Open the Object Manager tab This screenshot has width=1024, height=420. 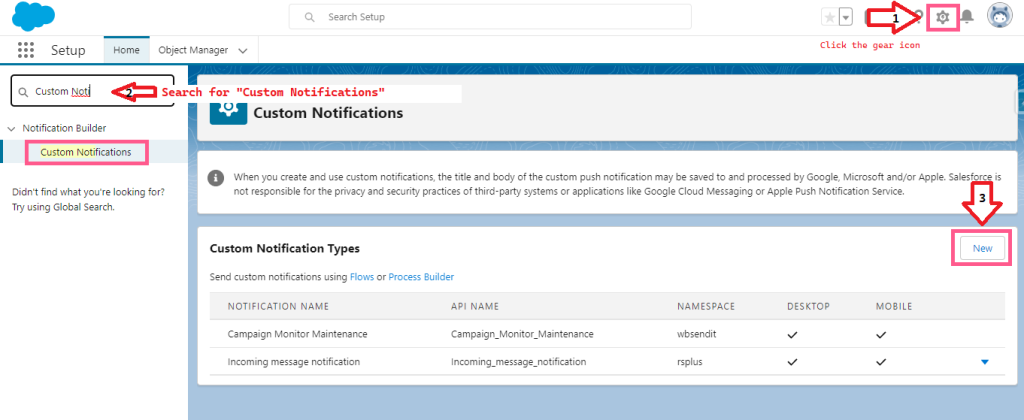point(193,50)
